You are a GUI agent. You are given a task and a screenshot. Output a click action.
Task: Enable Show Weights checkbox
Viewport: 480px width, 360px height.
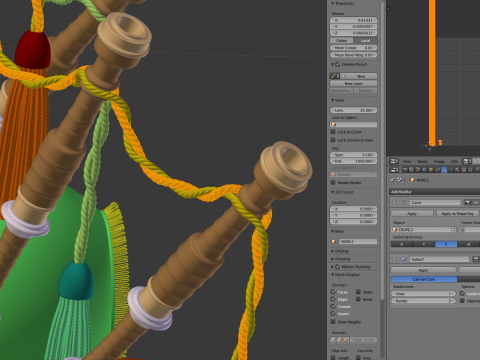point(333,322)
